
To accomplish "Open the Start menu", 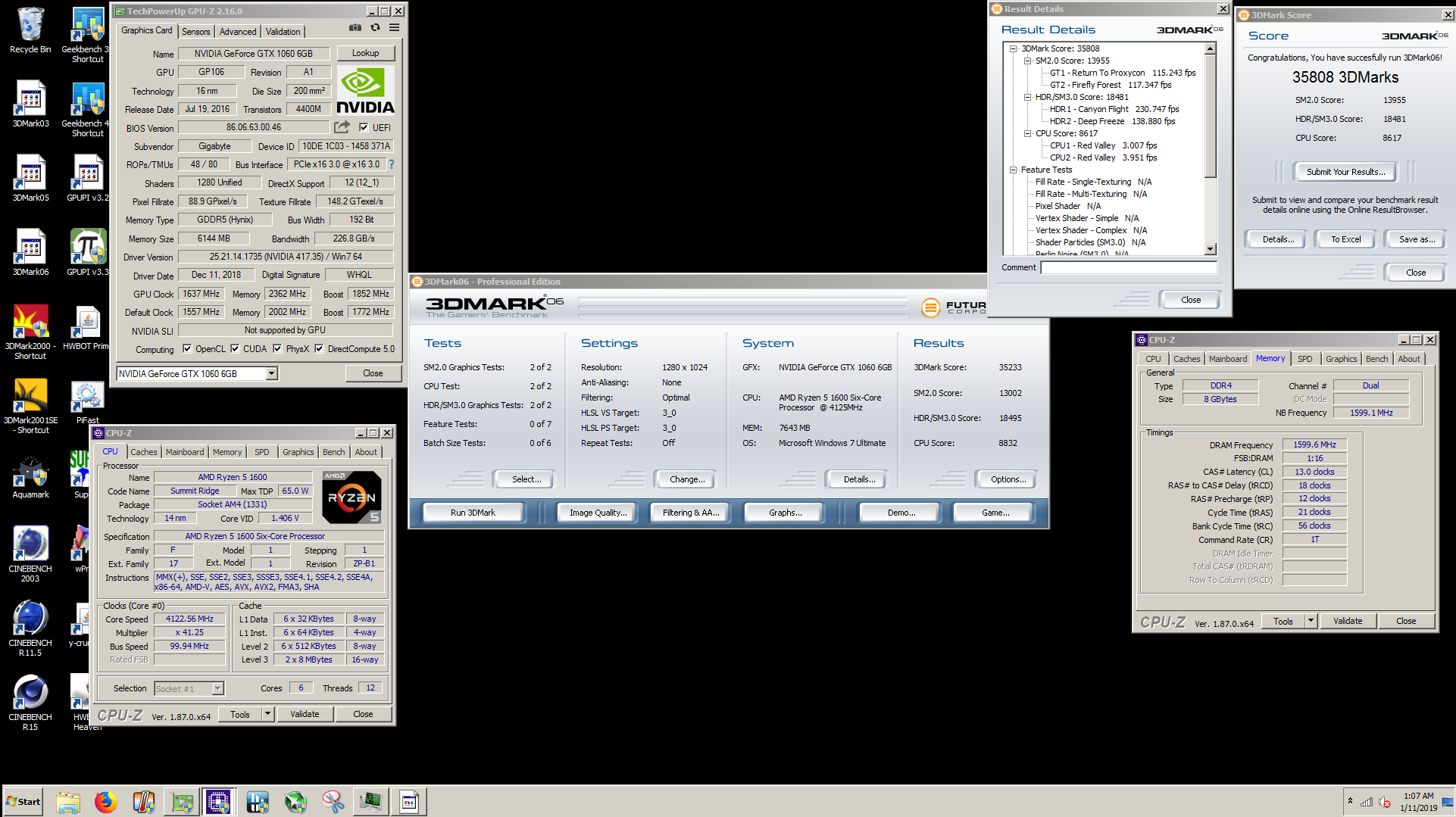I will click(x=23, y=802).
